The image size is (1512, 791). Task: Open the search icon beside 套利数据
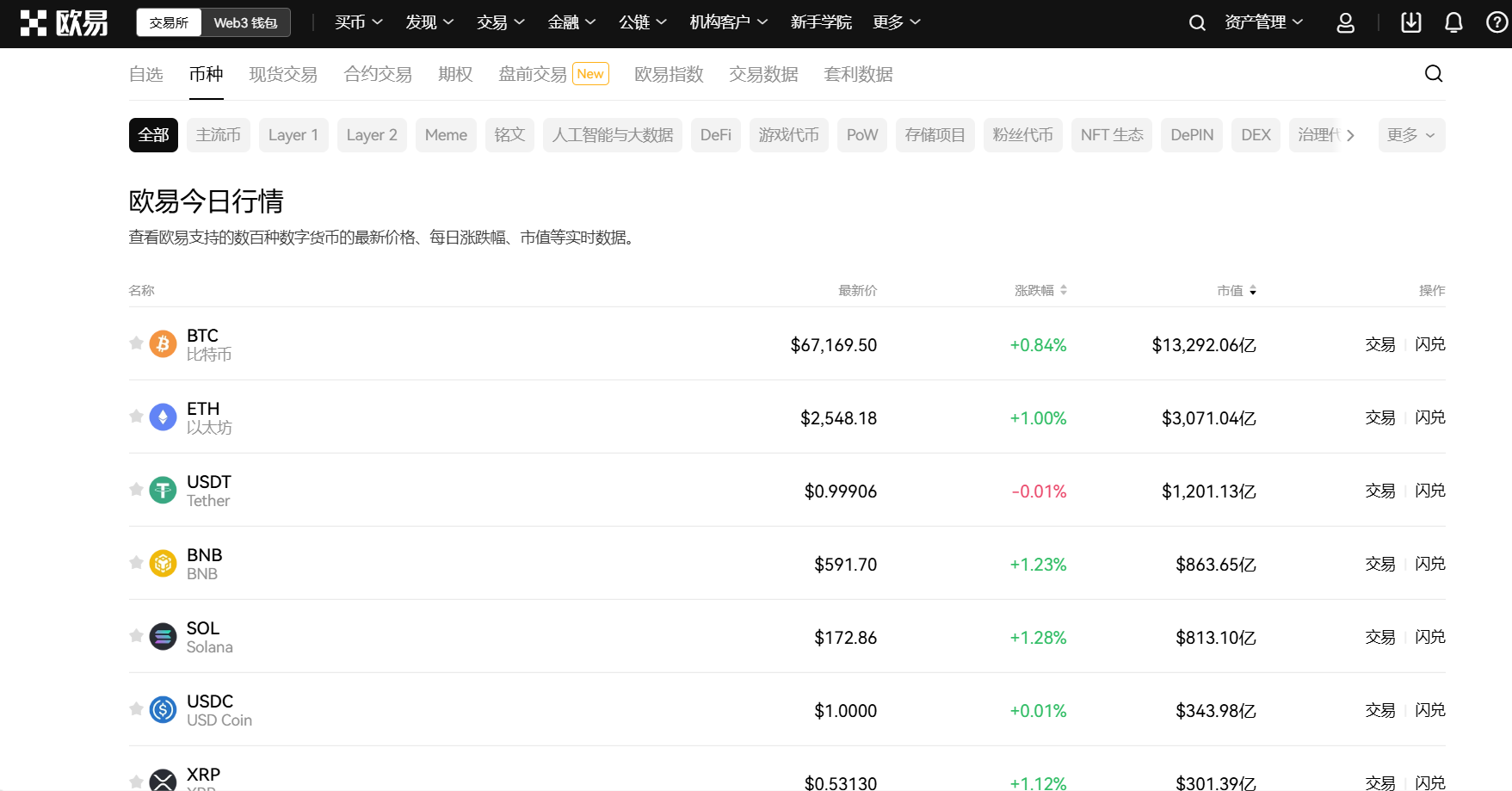1433,74
